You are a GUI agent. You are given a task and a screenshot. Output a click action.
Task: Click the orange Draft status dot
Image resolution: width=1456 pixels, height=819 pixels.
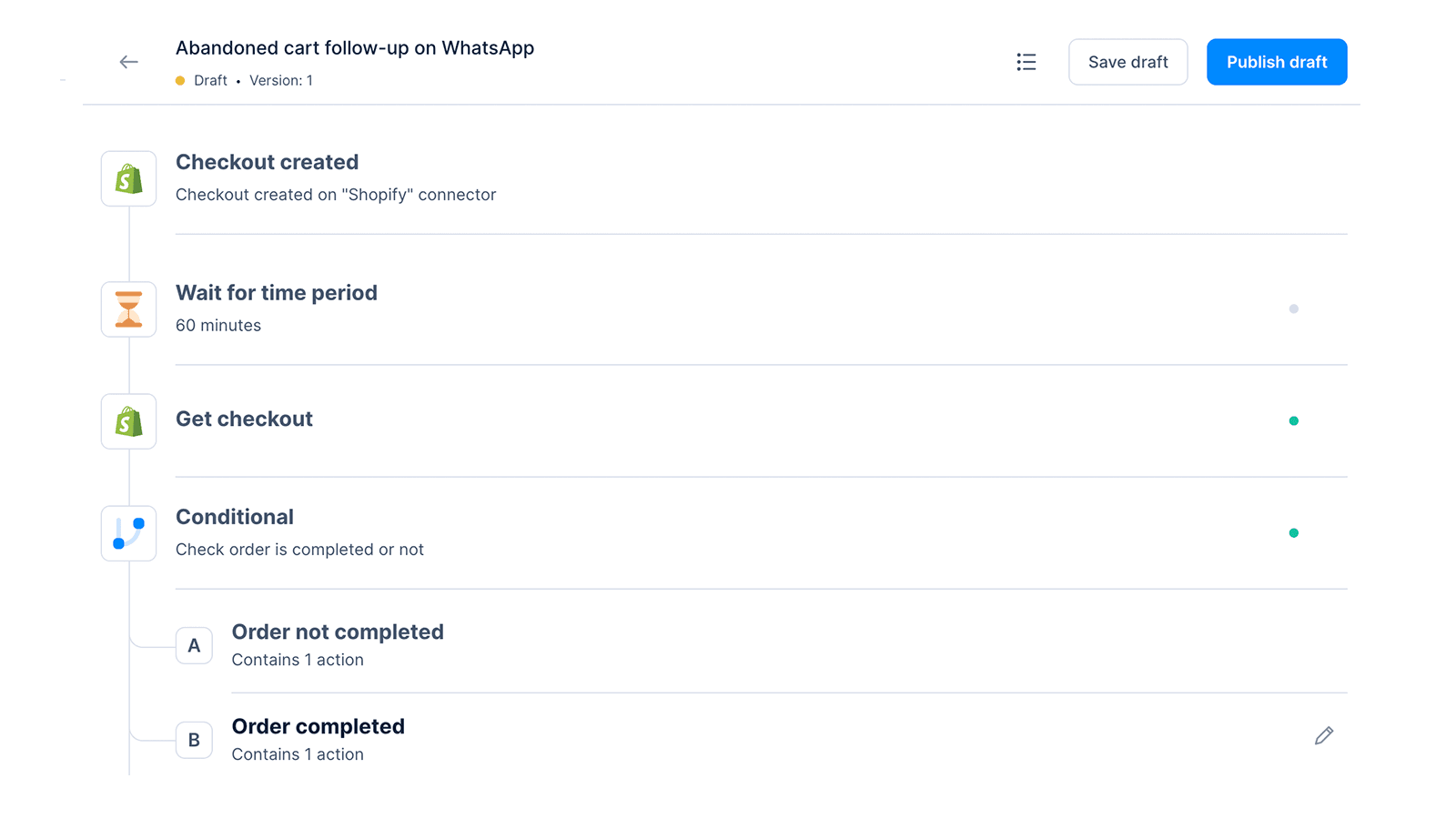tap(179, 80)
